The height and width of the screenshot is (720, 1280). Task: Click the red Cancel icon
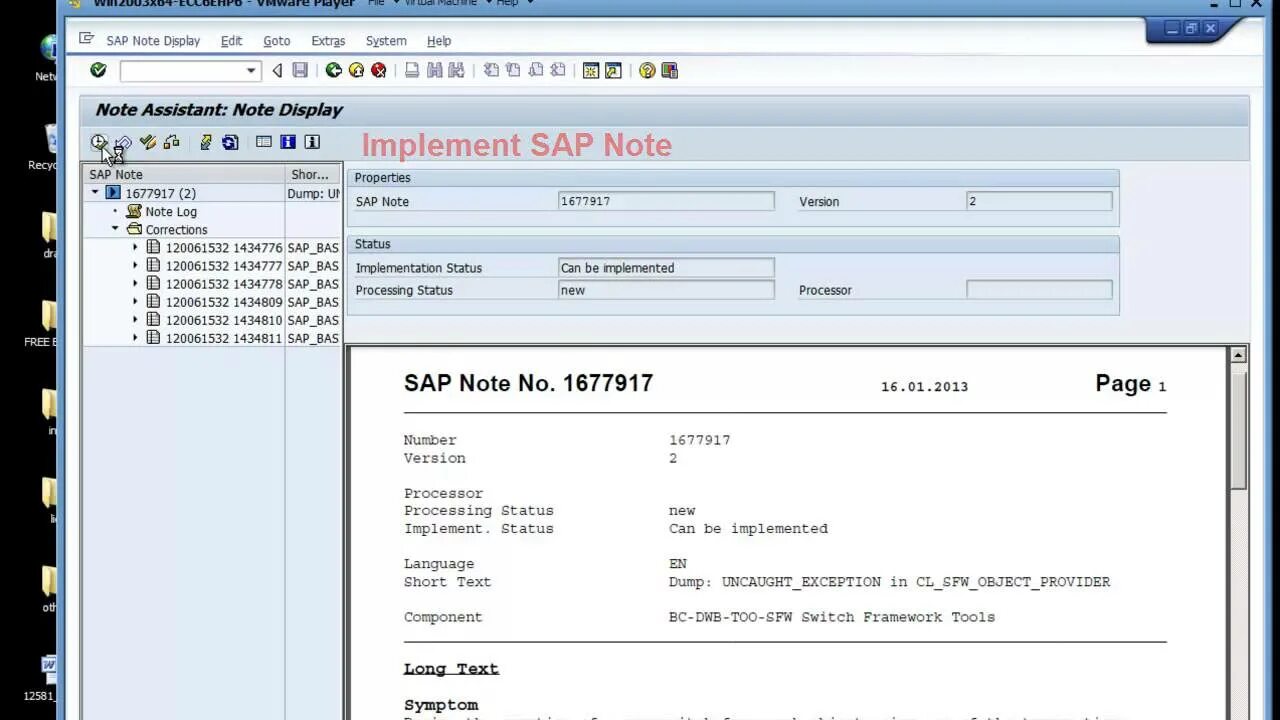pos(379,70)
